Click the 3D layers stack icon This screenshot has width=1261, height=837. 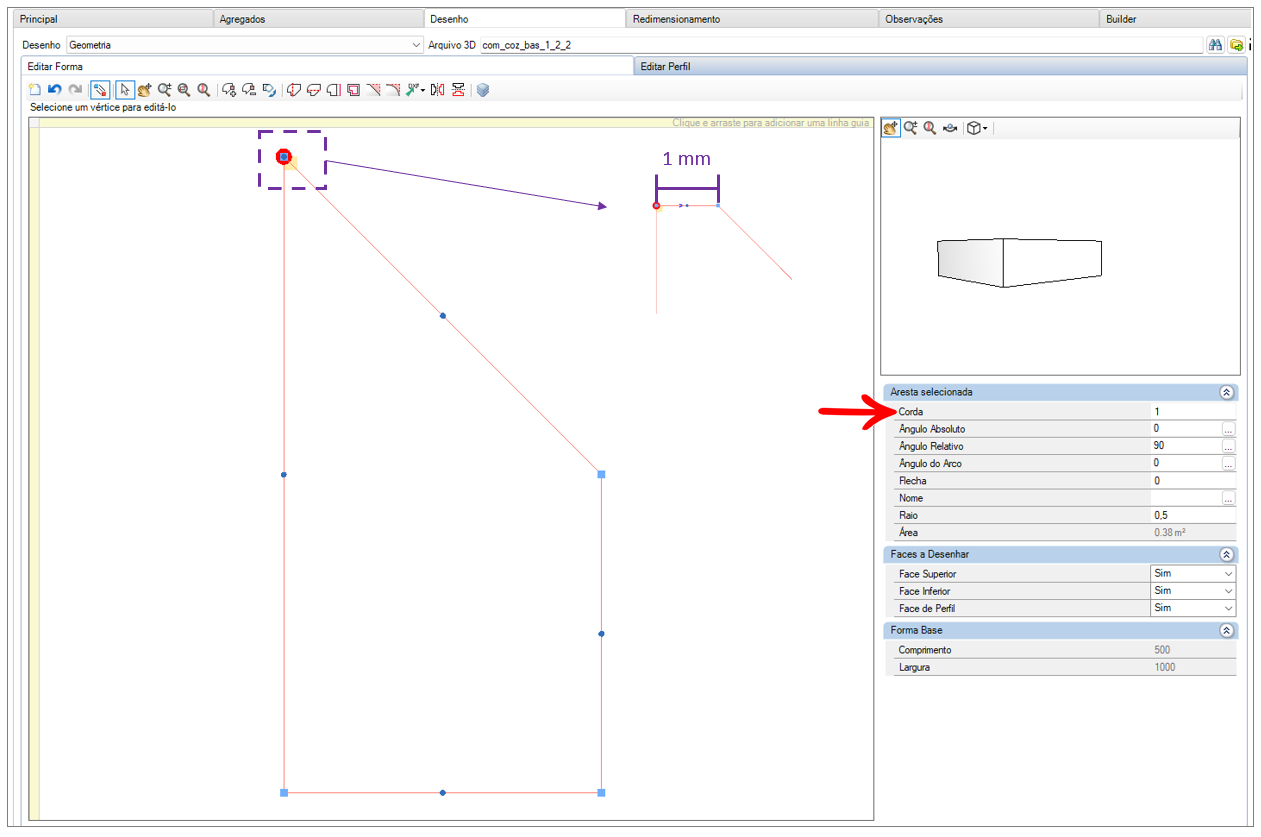pyautogui.click(x=483, y=90)
